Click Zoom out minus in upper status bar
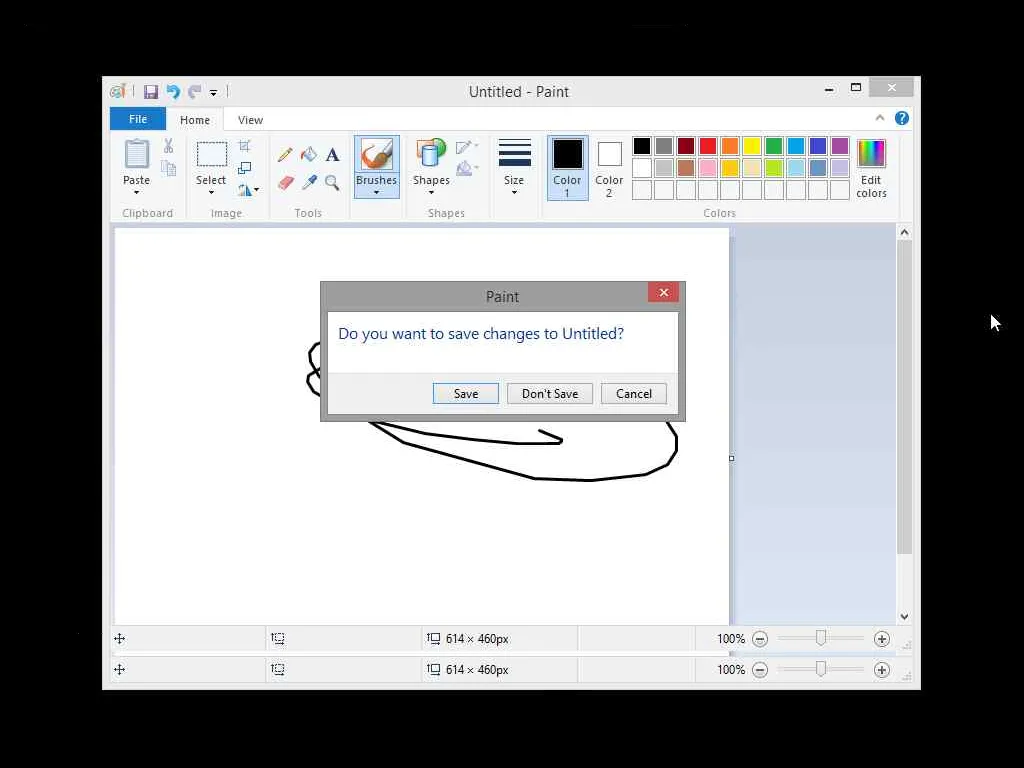 (x=760, y=639)
